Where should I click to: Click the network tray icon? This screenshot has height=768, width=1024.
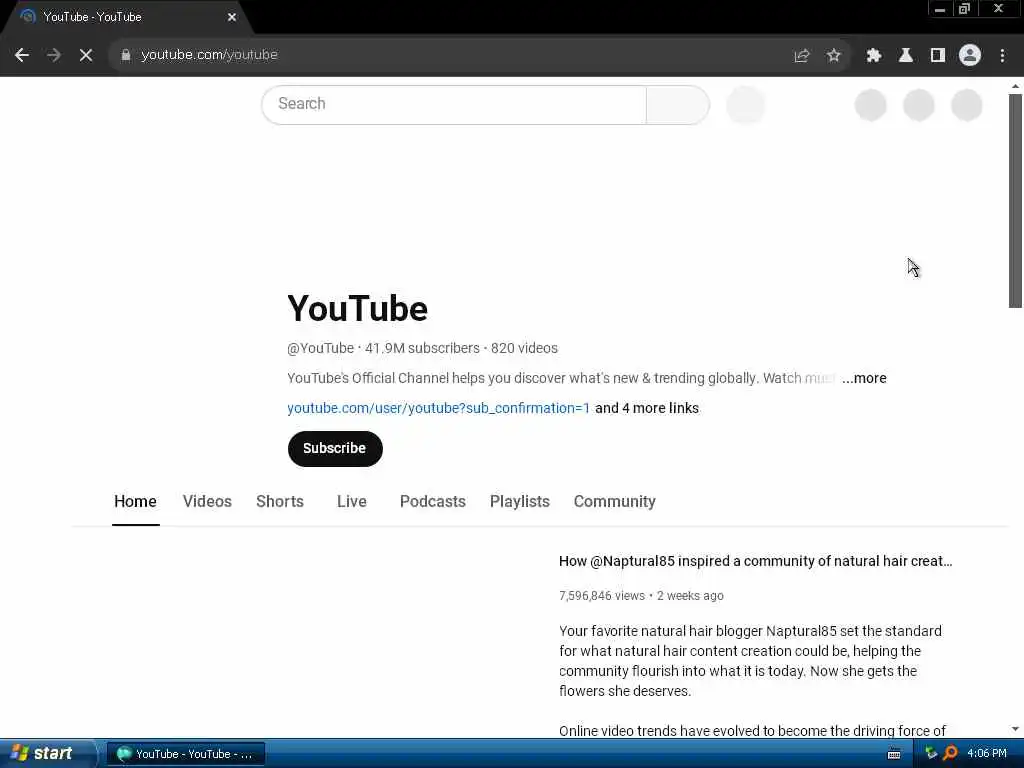coord(931,754)
